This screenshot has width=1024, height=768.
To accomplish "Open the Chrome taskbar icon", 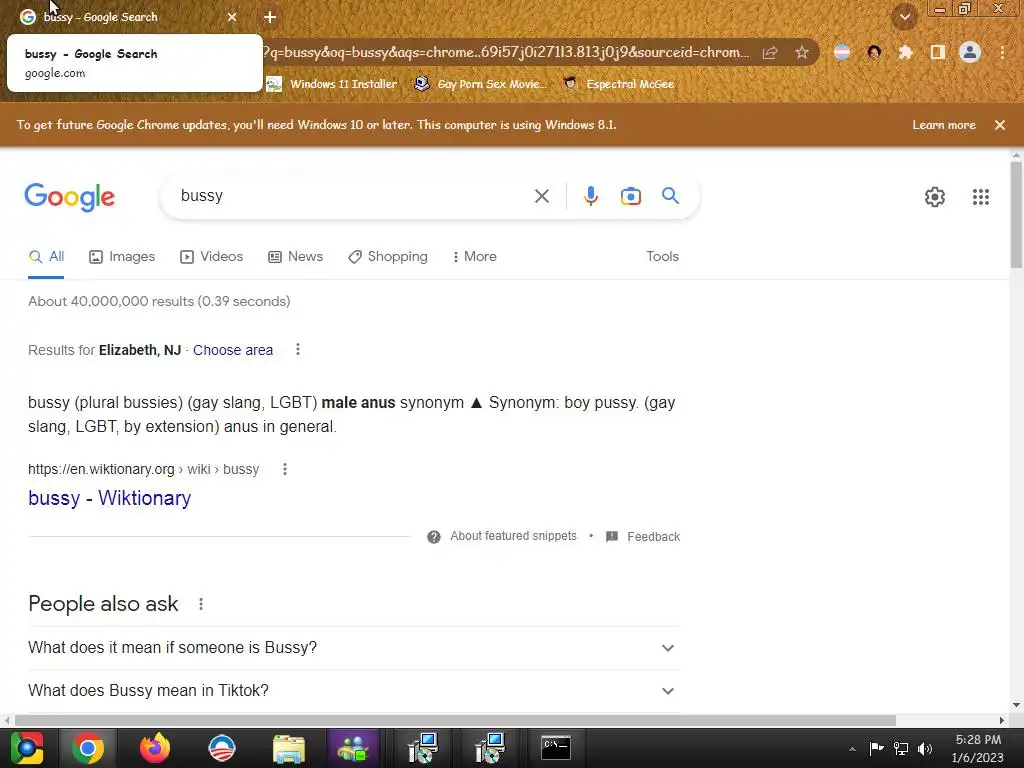I will point(88,748).
